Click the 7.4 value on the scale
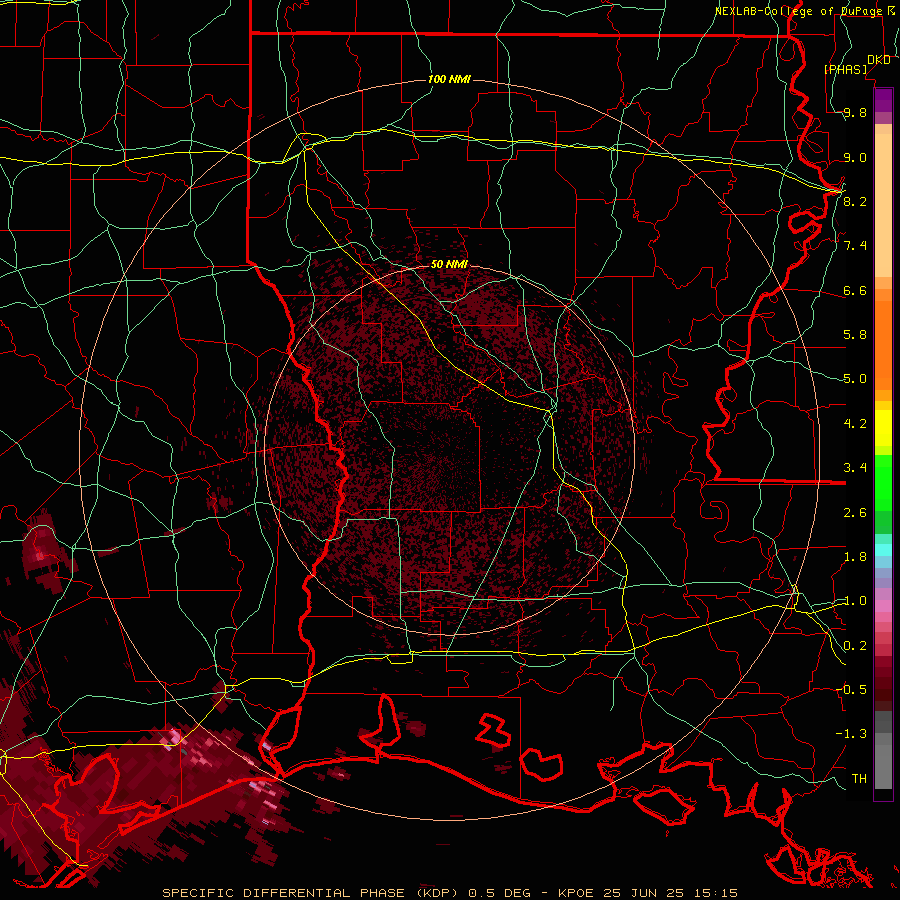 [x=855, y=246]
